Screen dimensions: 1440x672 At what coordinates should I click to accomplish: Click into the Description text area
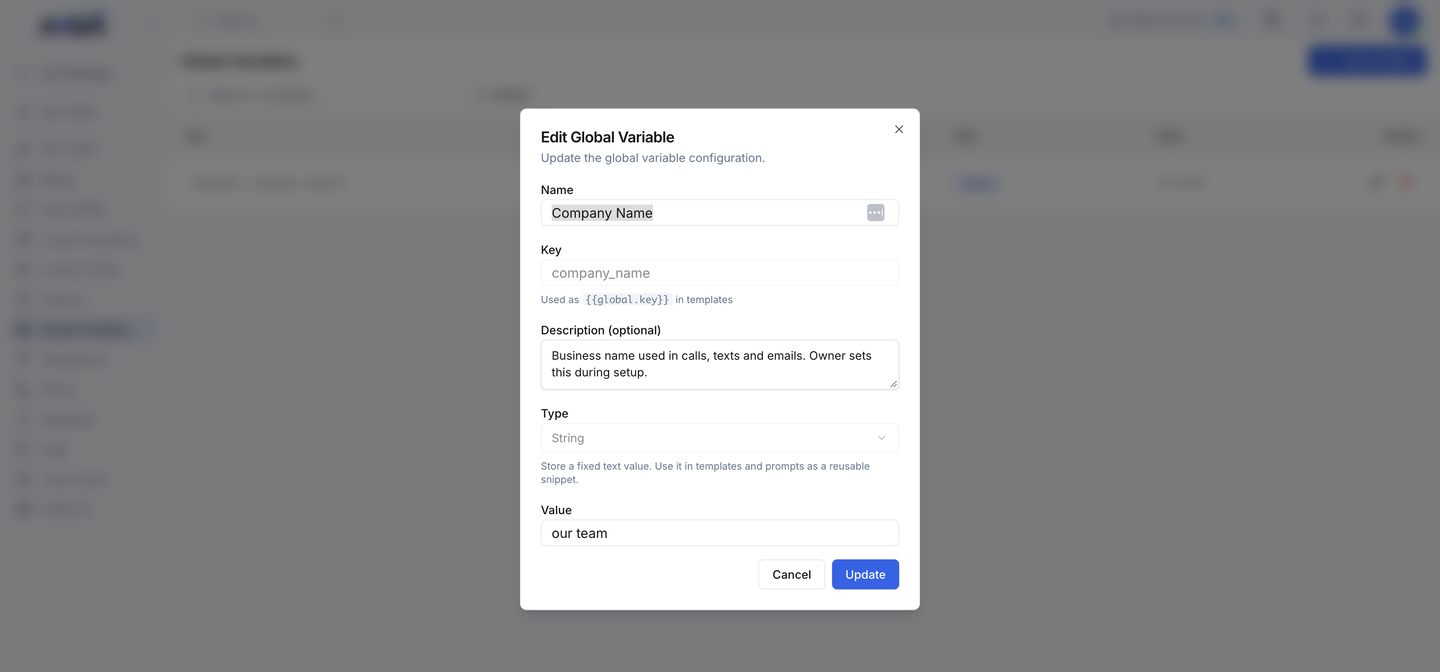(x=719, y=365)
